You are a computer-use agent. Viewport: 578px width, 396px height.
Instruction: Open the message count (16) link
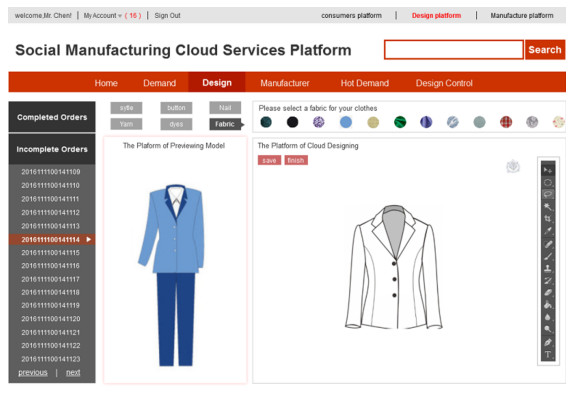tap(133, 15)
